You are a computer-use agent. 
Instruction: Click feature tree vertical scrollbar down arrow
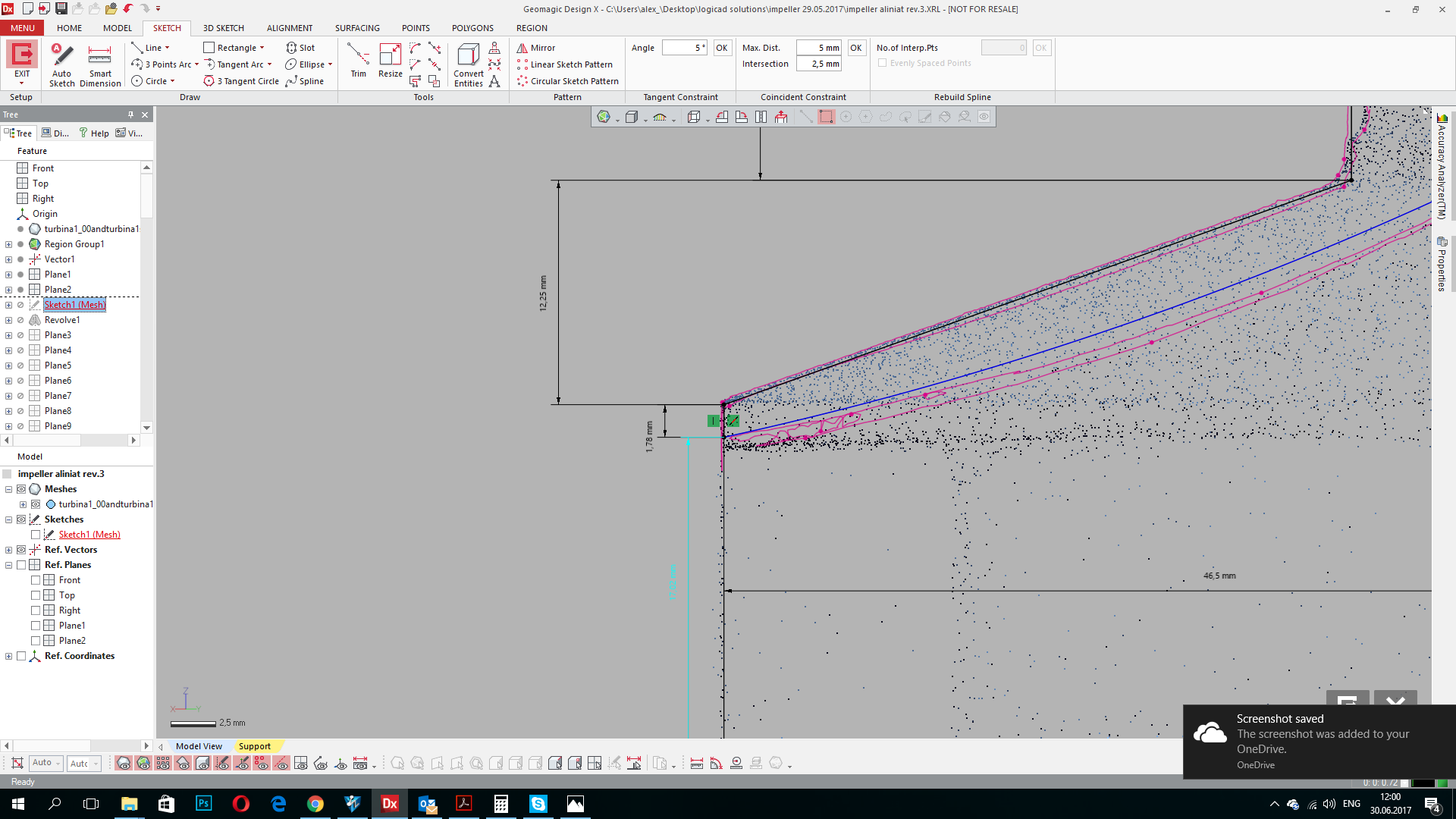(x=146, y=428)
